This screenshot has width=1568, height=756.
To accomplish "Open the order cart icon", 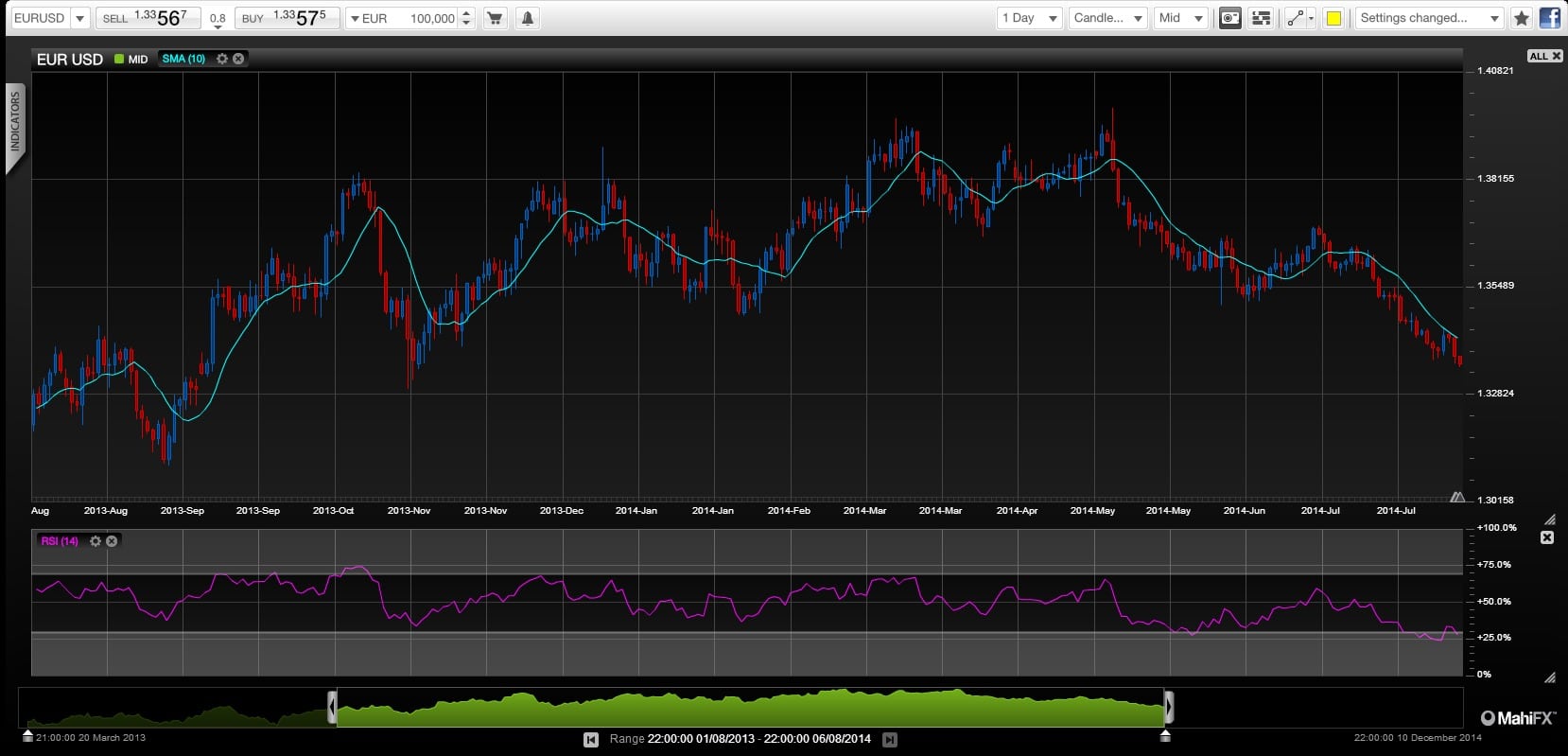I will pyautogui.click(x=495, y=18).
